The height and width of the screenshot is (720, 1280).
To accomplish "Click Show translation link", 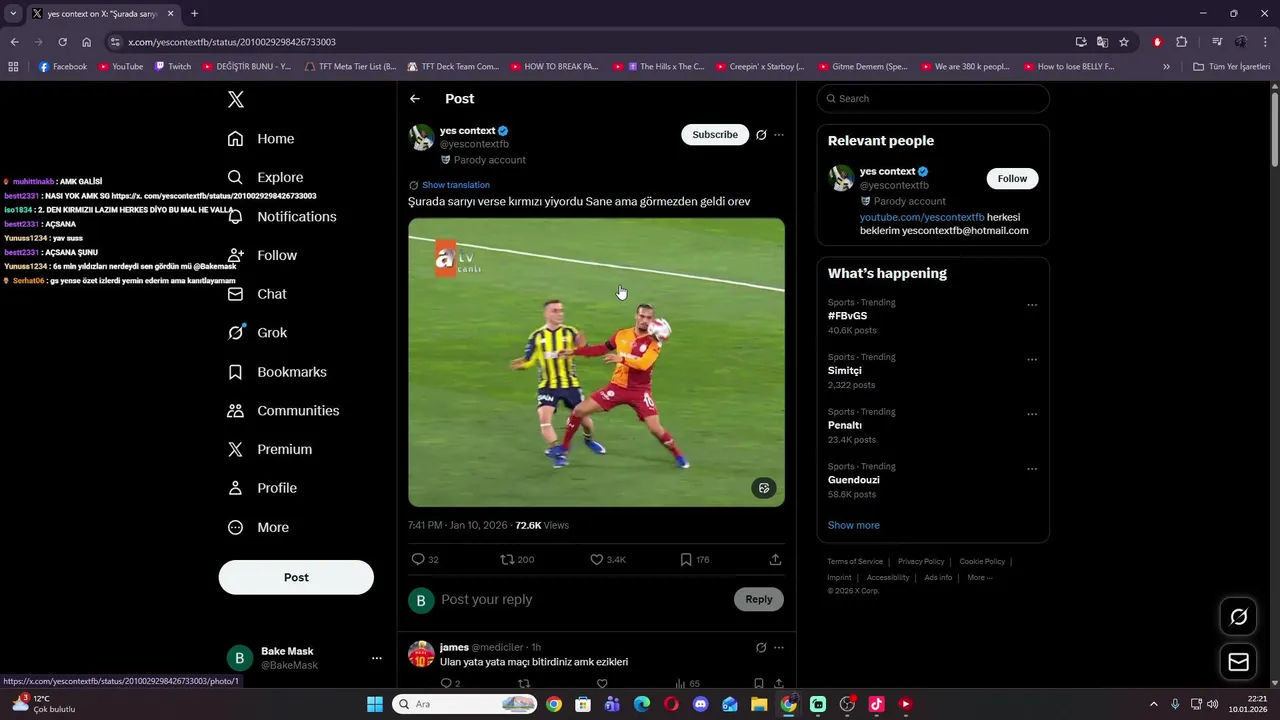I will point(456,185).
